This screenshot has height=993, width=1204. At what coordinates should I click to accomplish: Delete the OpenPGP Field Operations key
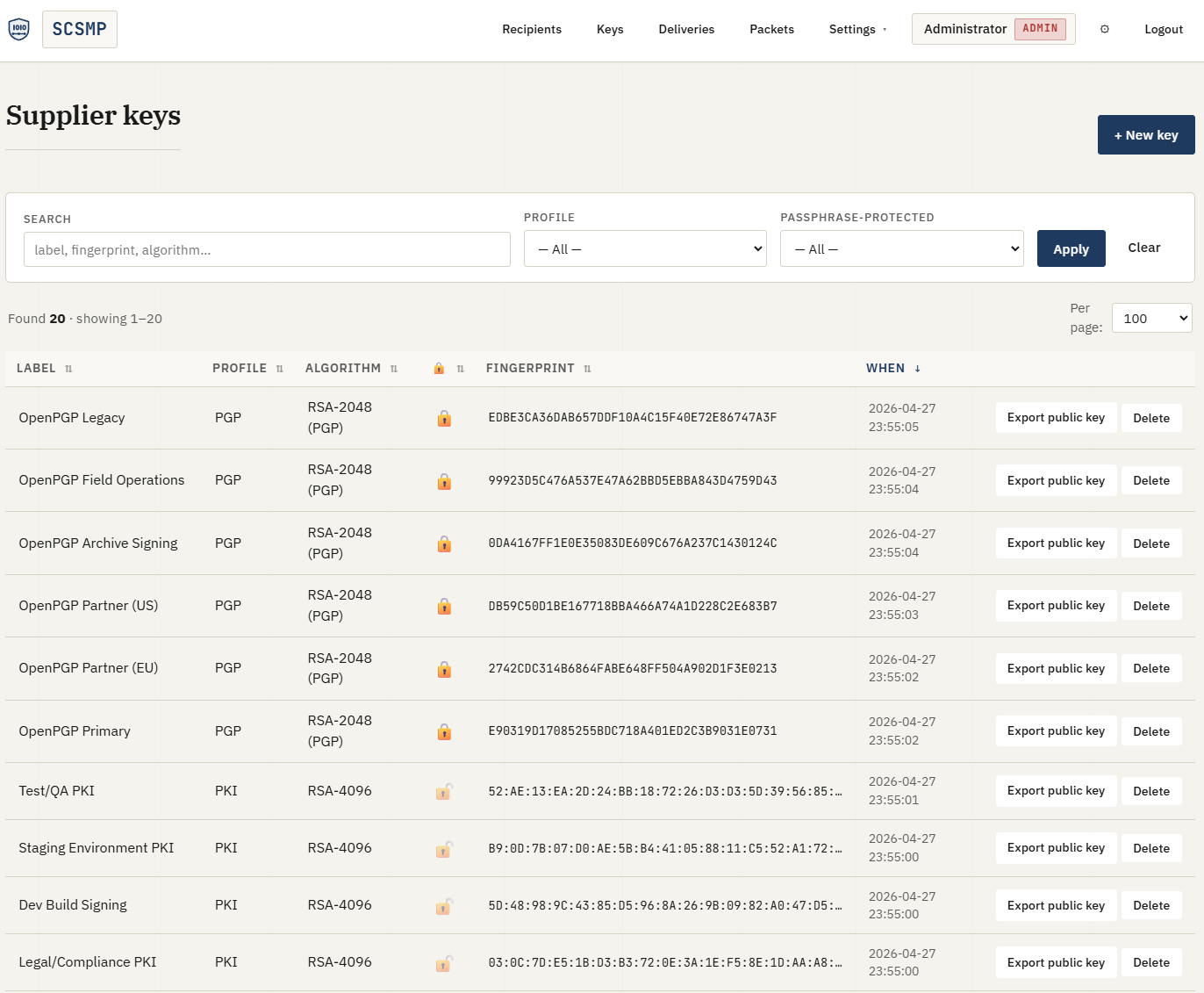point(1151,480)
